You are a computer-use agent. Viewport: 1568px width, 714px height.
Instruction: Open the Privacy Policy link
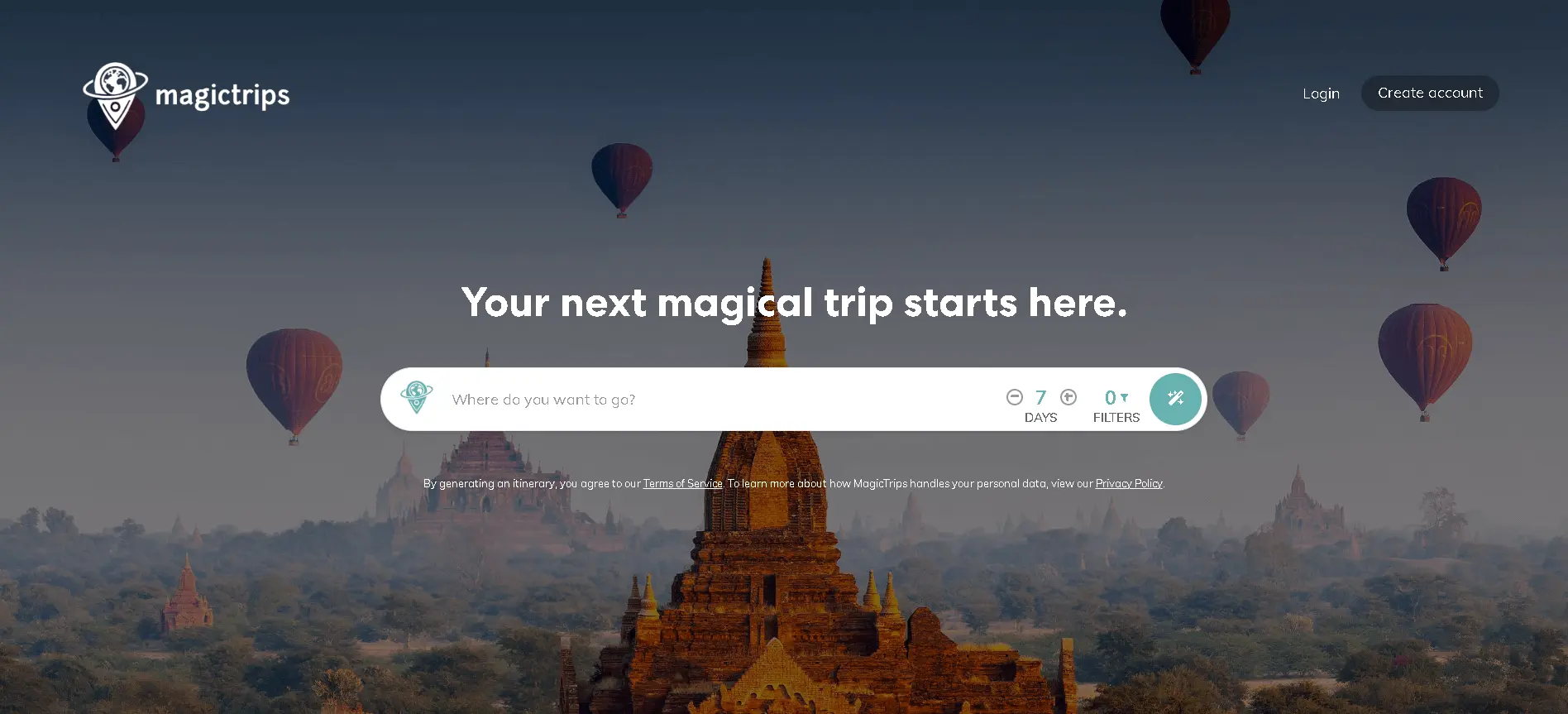[1129, 484]
